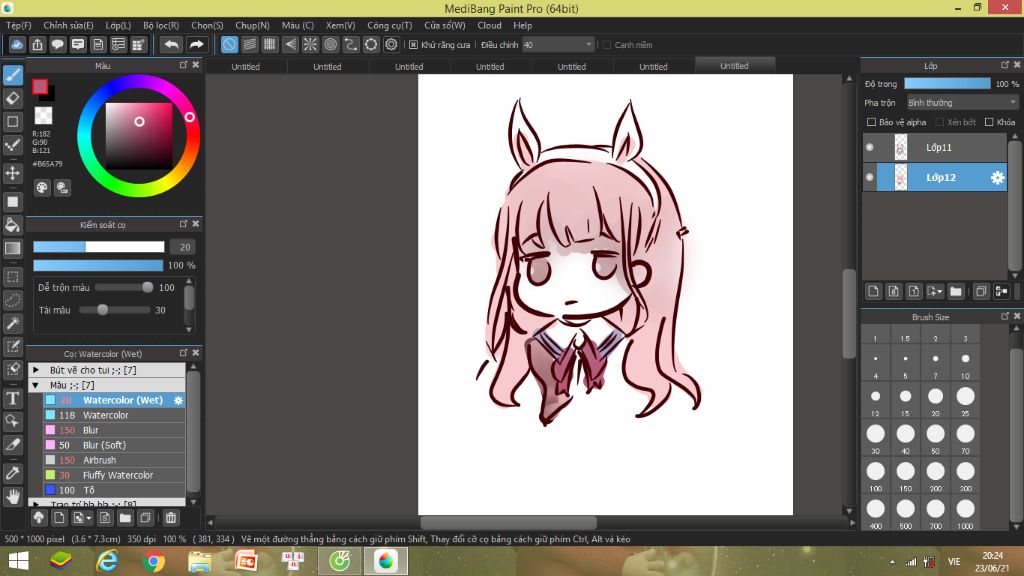Select the Text tool

pos(12,398)
